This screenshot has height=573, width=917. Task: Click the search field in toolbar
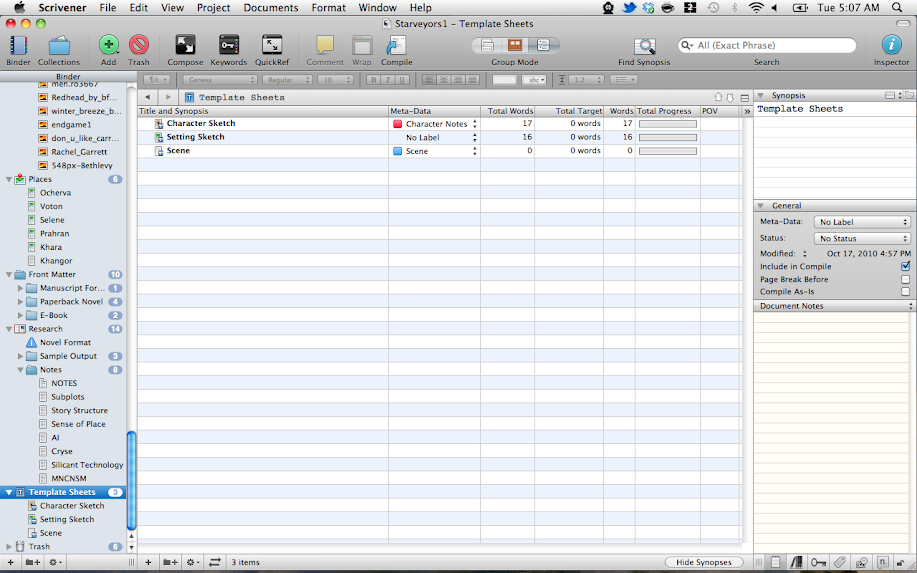pyautogui.click(x=767, y=46)
